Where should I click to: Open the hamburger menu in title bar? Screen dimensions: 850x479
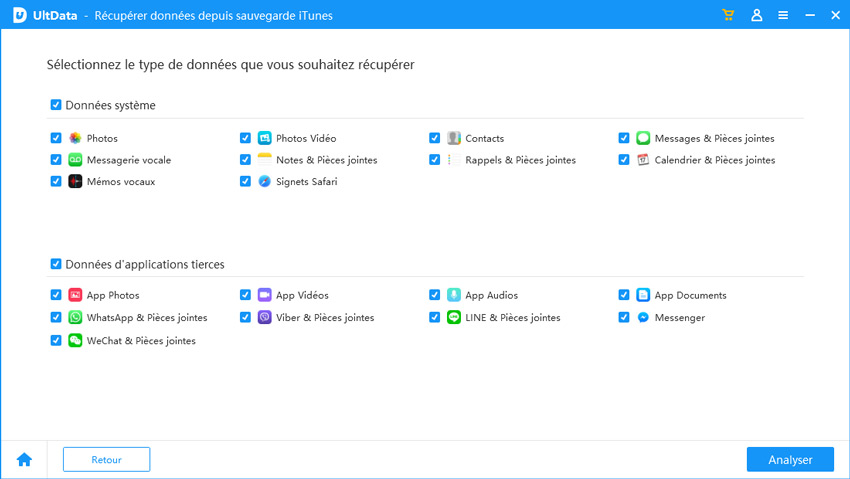coord(783,16)
